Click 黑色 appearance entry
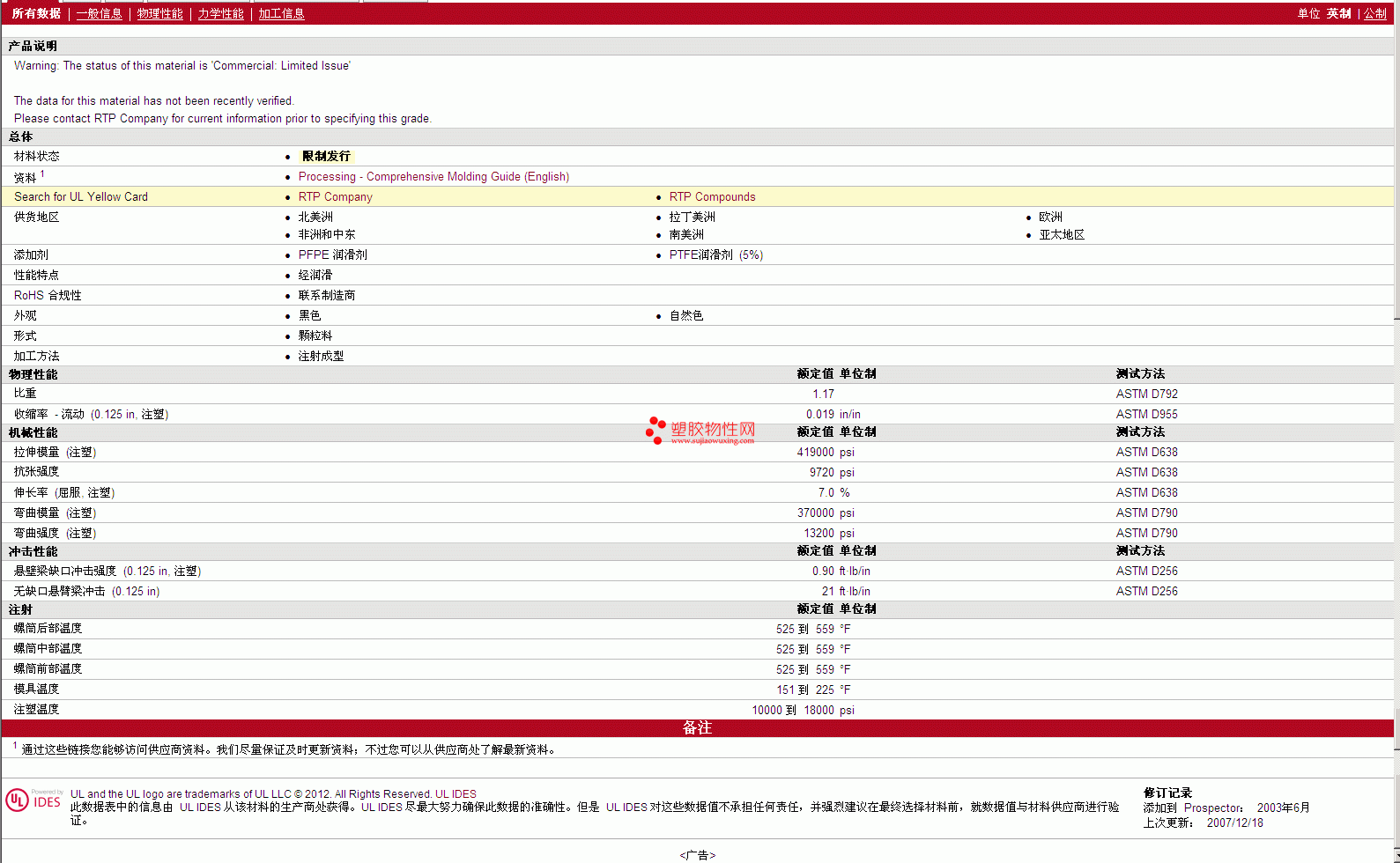 click(x=309, y=316)
